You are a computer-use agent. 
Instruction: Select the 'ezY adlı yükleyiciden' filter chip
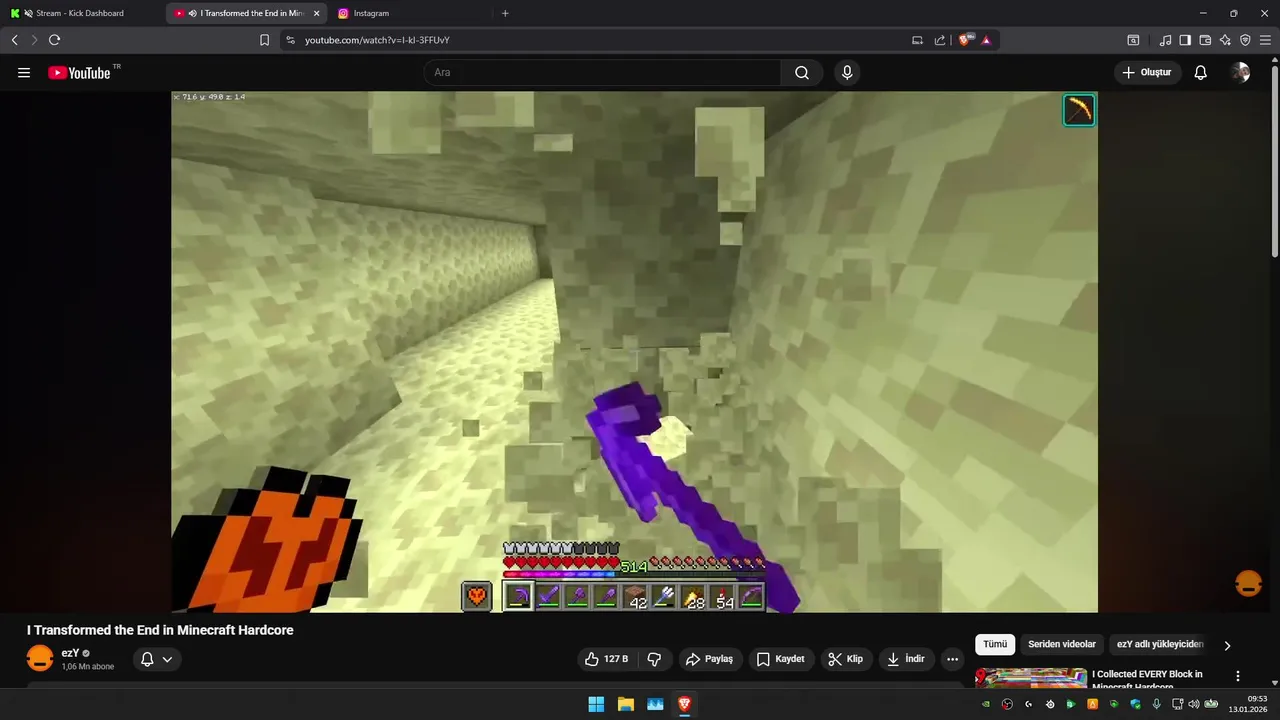click(1160, 645)
